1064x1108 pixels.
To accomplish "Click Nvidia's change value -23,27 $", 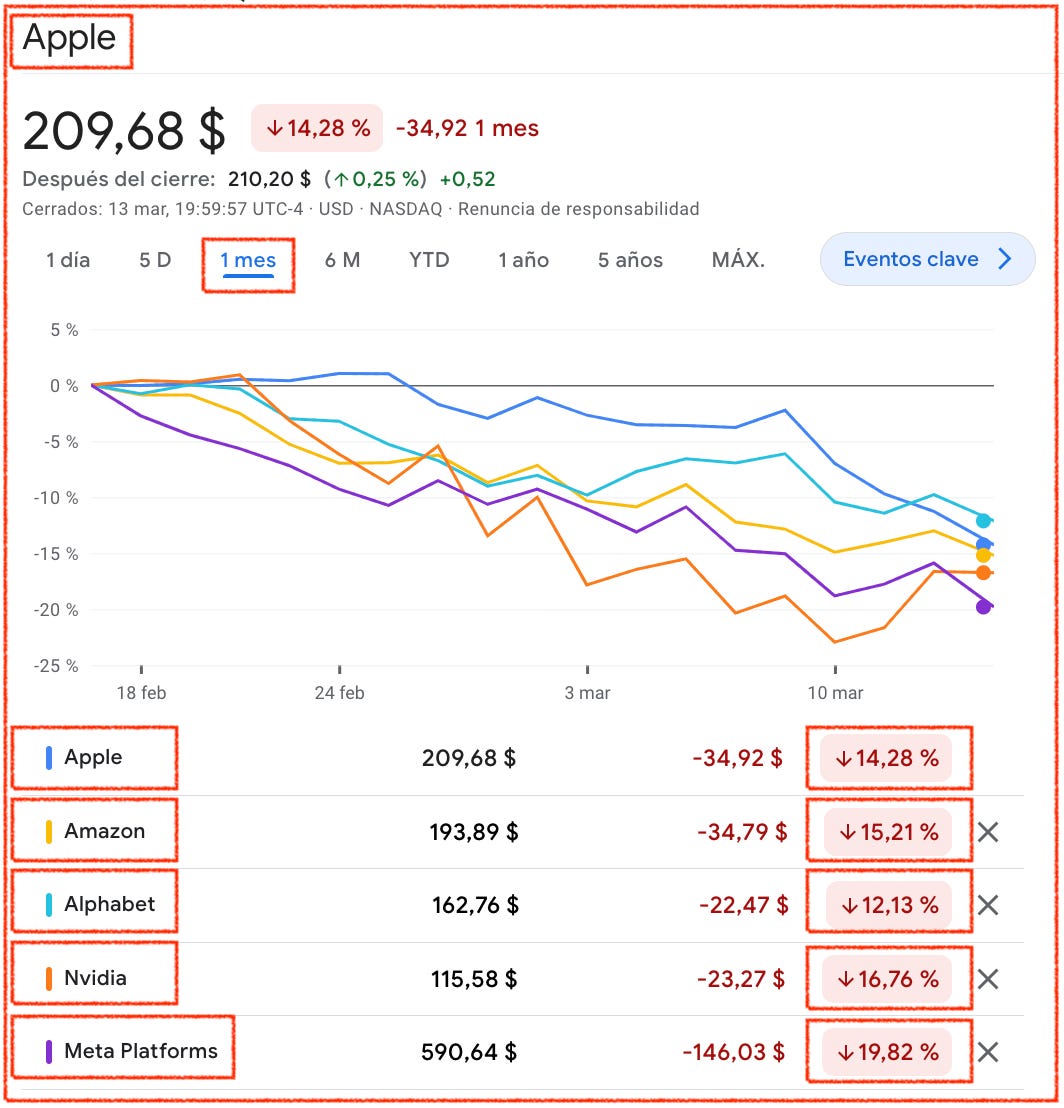I will [x=740, y=979].
